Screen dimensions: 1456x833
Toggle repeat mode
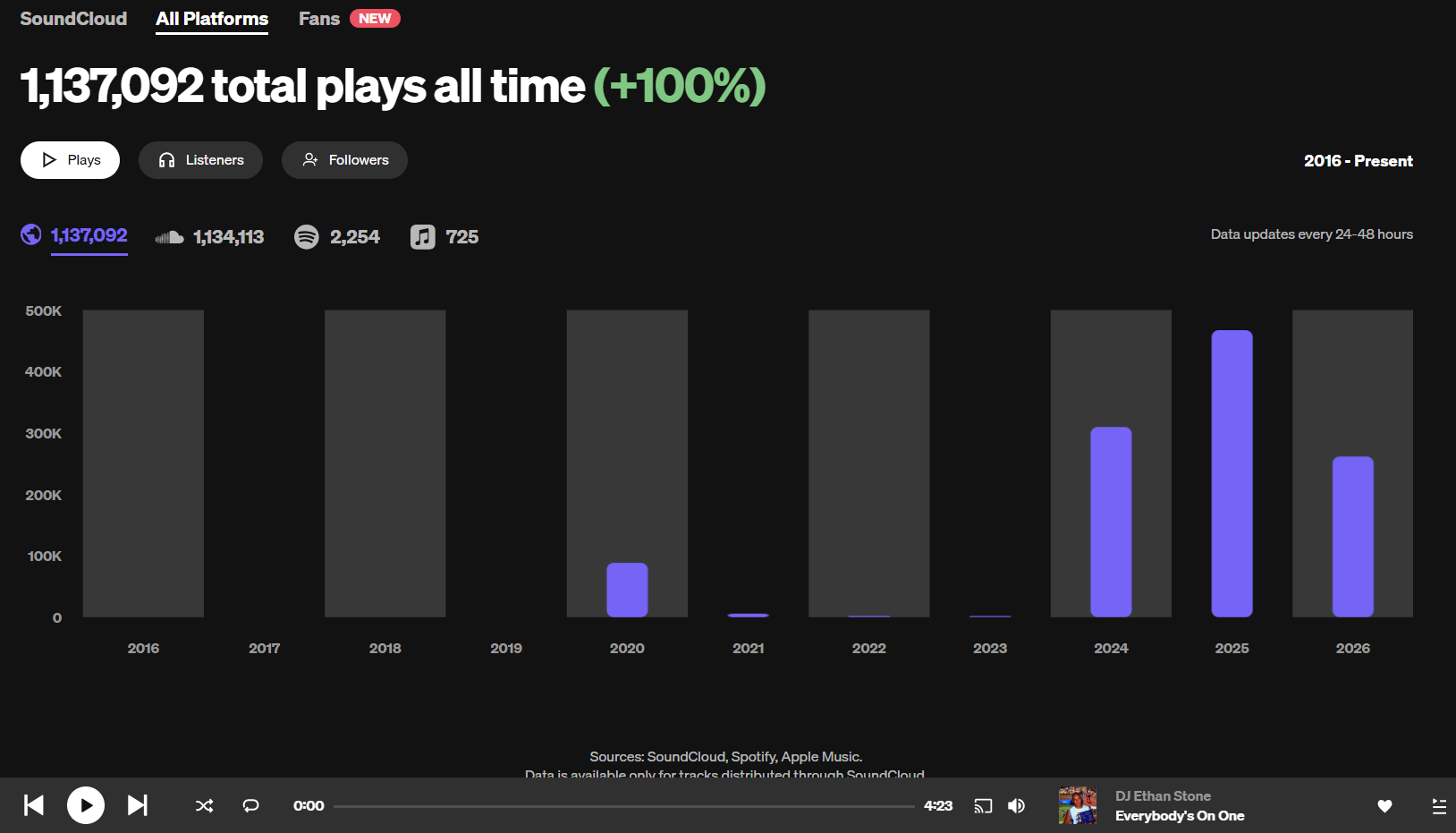coord(251,806)
